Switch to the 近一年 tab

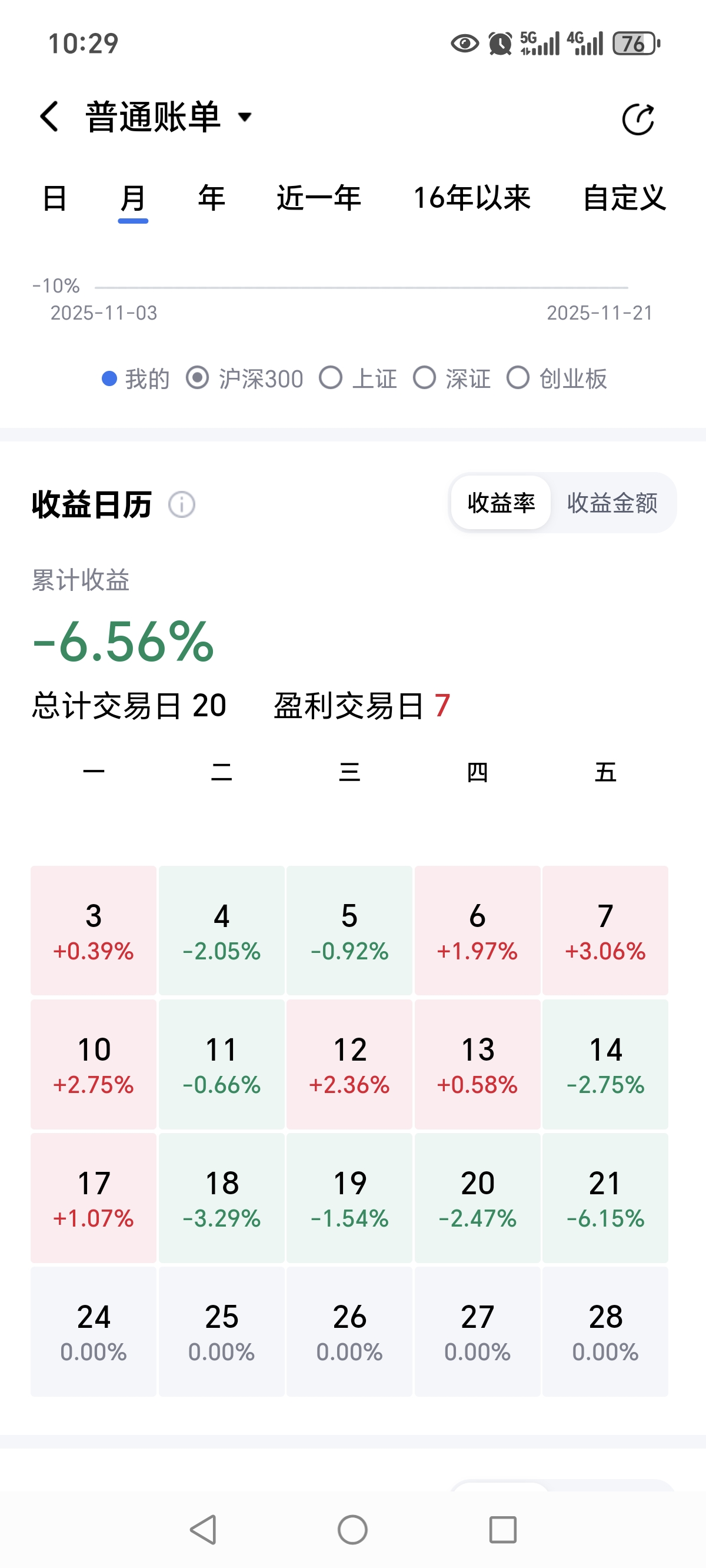click(319, 198)
